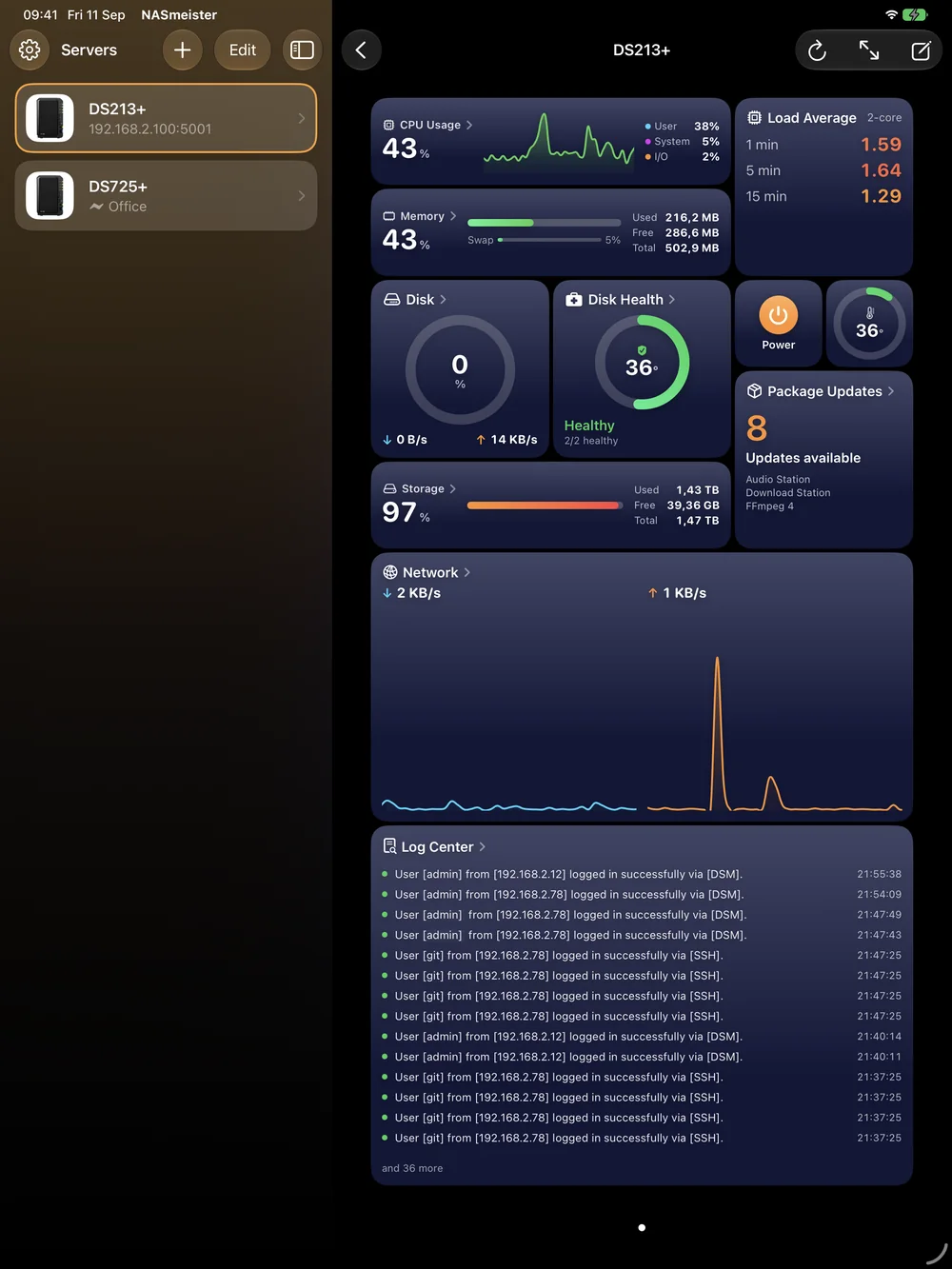Click the Storage drive icon
The image size is (952, 1269).
tap(389, 488)
